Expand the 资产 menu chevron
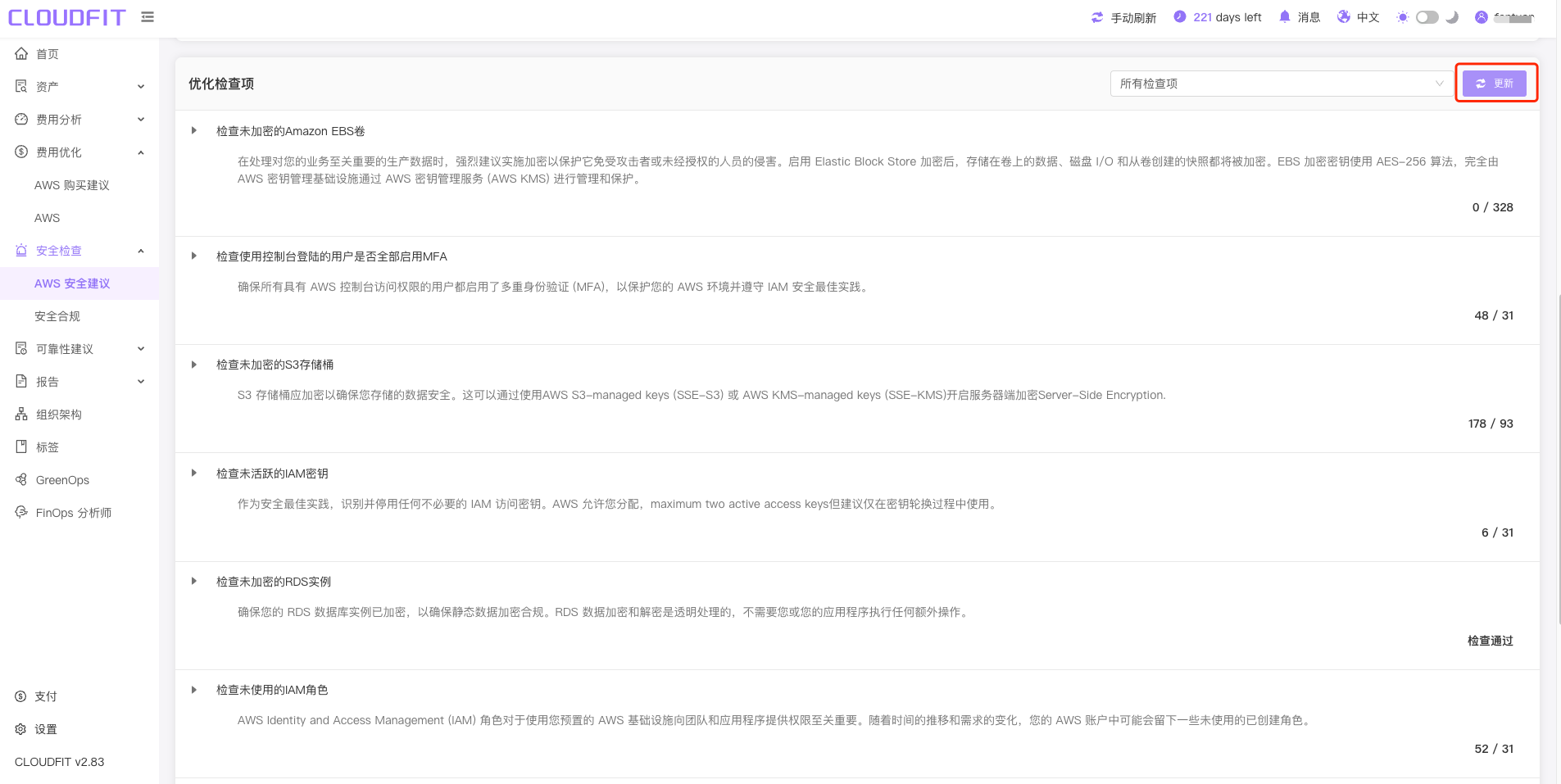This screenshot has height=784, width=1561. (x=141, y=86)
